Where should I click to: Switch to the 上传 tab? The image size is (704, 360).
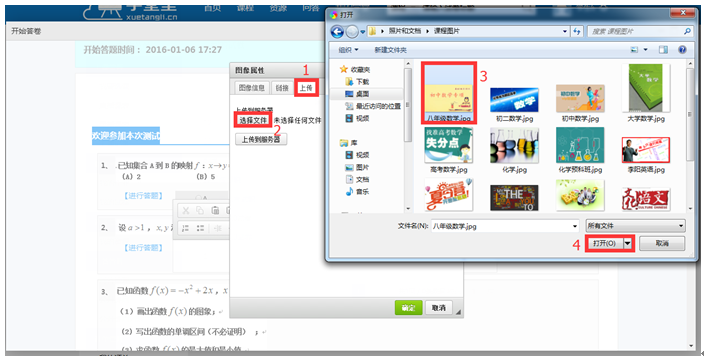306,88
